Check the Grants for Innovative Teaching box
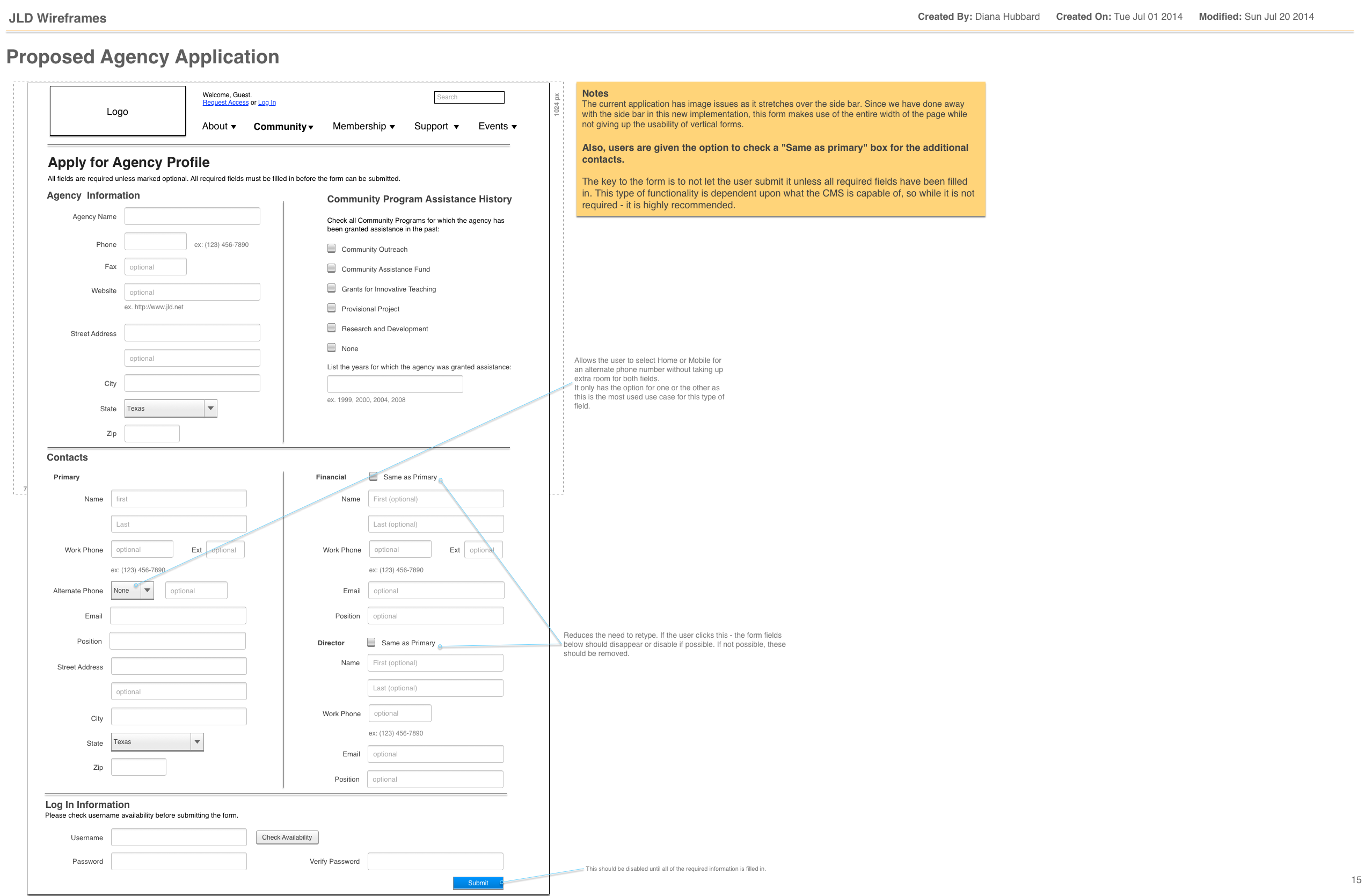The height and width of the screenshot is (896, 1372). 332,288
